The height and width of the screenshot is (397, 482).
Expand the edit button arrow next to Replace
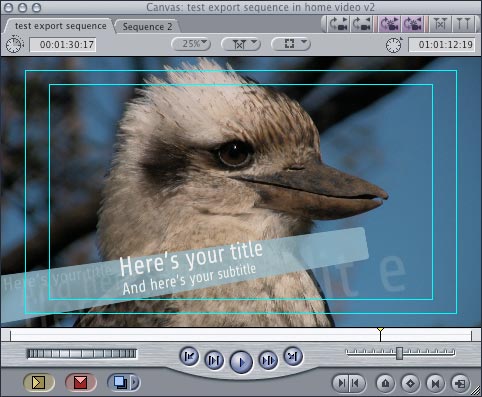coord(135,382)
